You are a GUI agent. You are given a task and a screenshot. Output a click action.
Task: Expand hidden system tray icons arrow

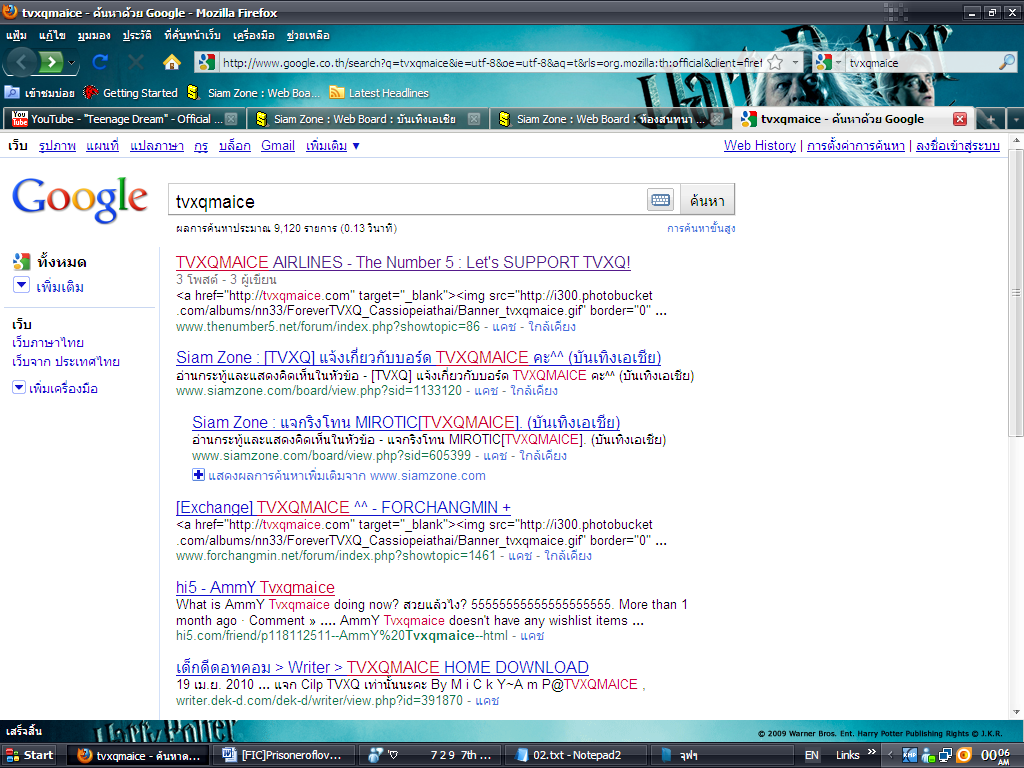(x=890, y=755)
